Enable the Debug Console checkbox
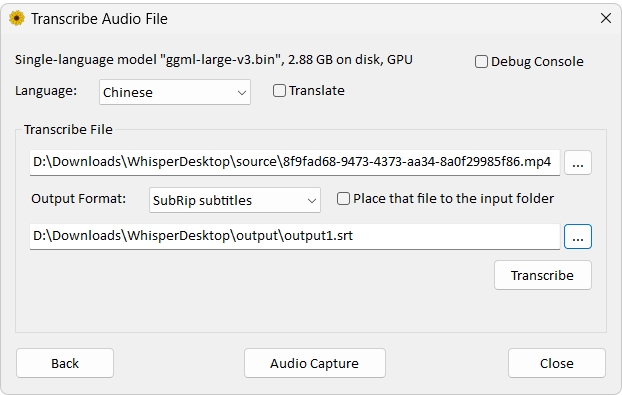Screen dimensions: 622x395 point(481,61)
